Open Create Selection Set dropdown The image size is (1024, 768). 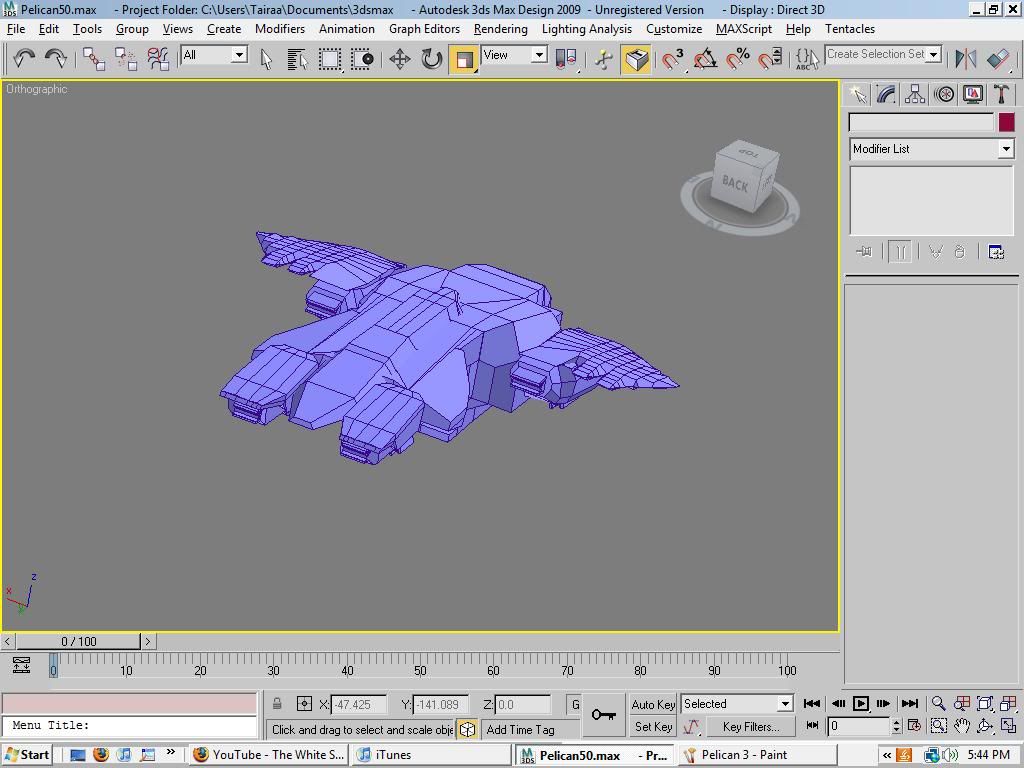point(934,54)
